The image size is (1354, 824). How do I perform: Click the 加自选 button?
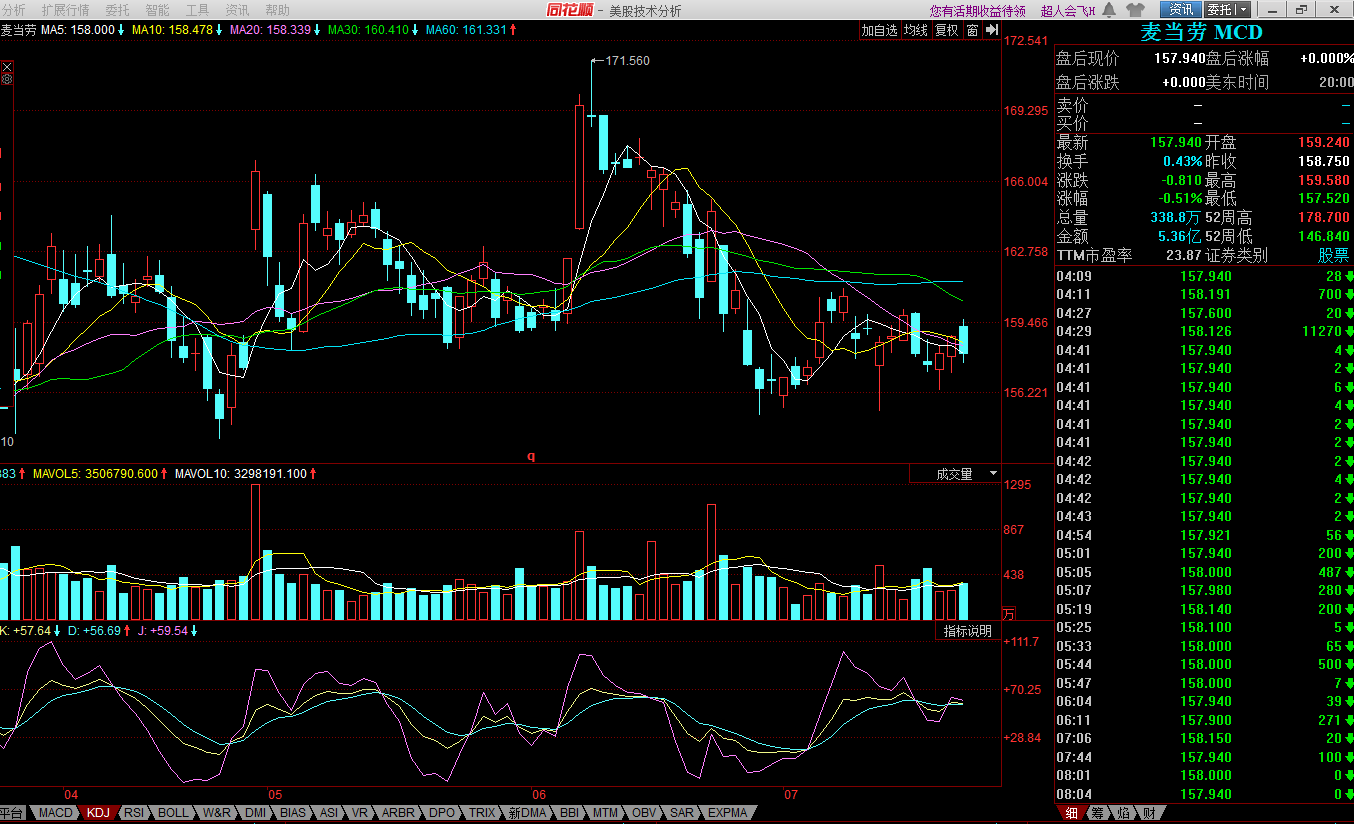click(879, 30)
